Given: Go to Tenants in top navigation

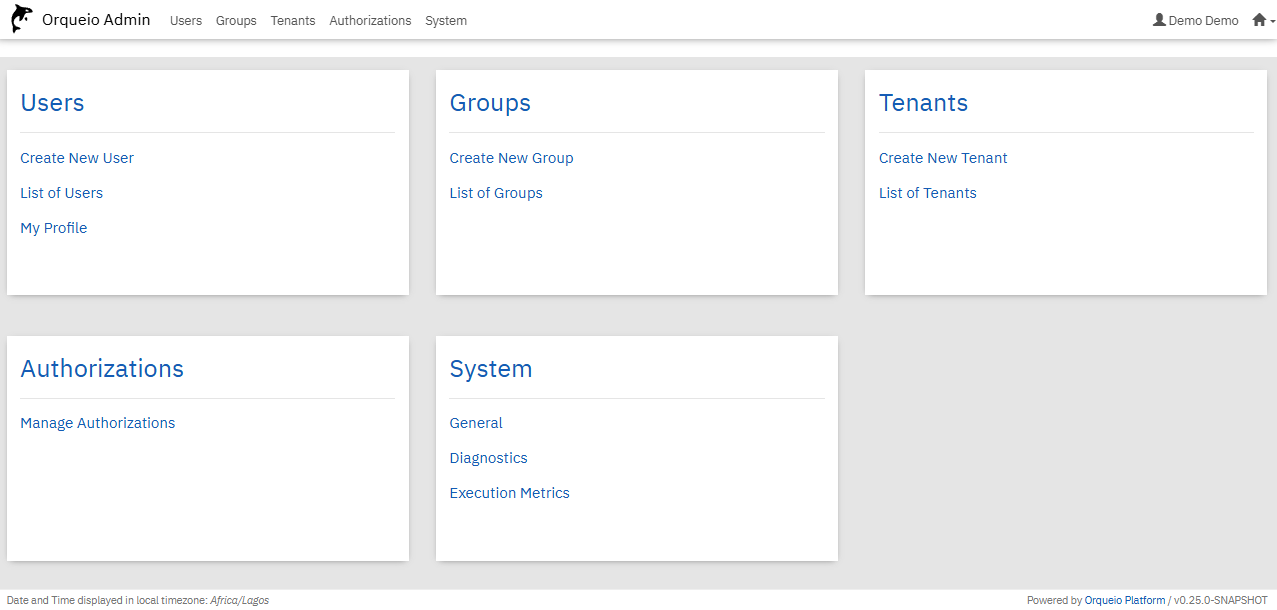Looking at the screenshot, I should (293, 21).
